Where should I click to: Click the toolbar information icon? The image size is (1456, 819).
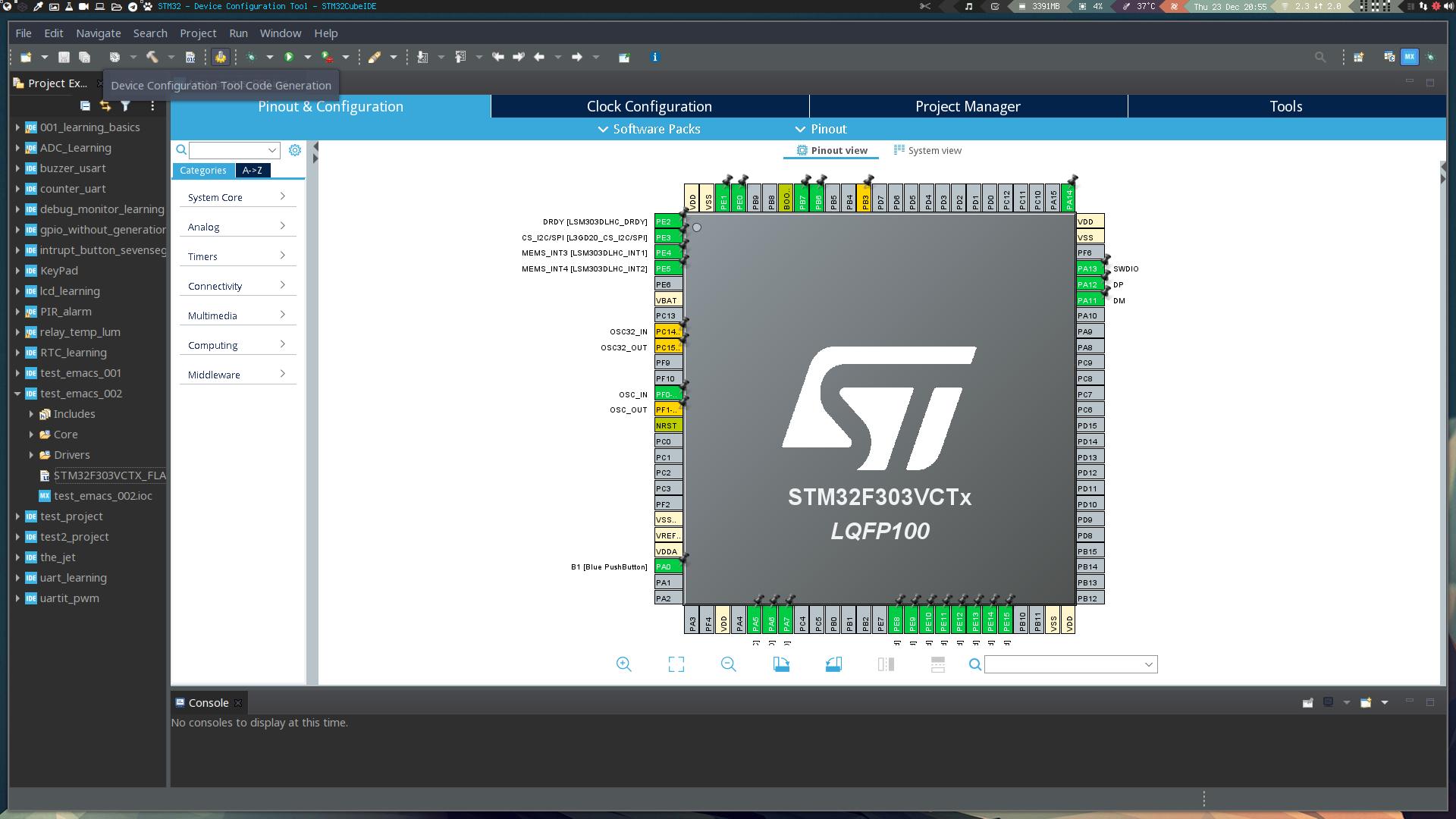(x=655, y=57)
